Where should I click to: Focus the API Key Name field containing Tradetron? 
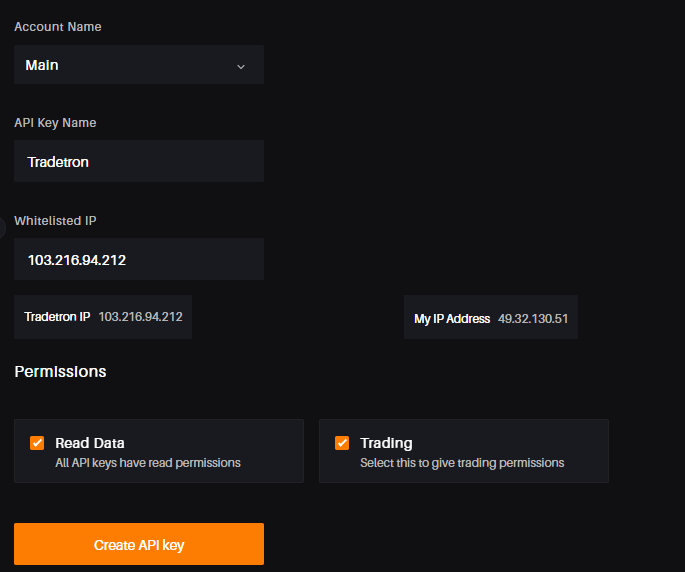138,161
